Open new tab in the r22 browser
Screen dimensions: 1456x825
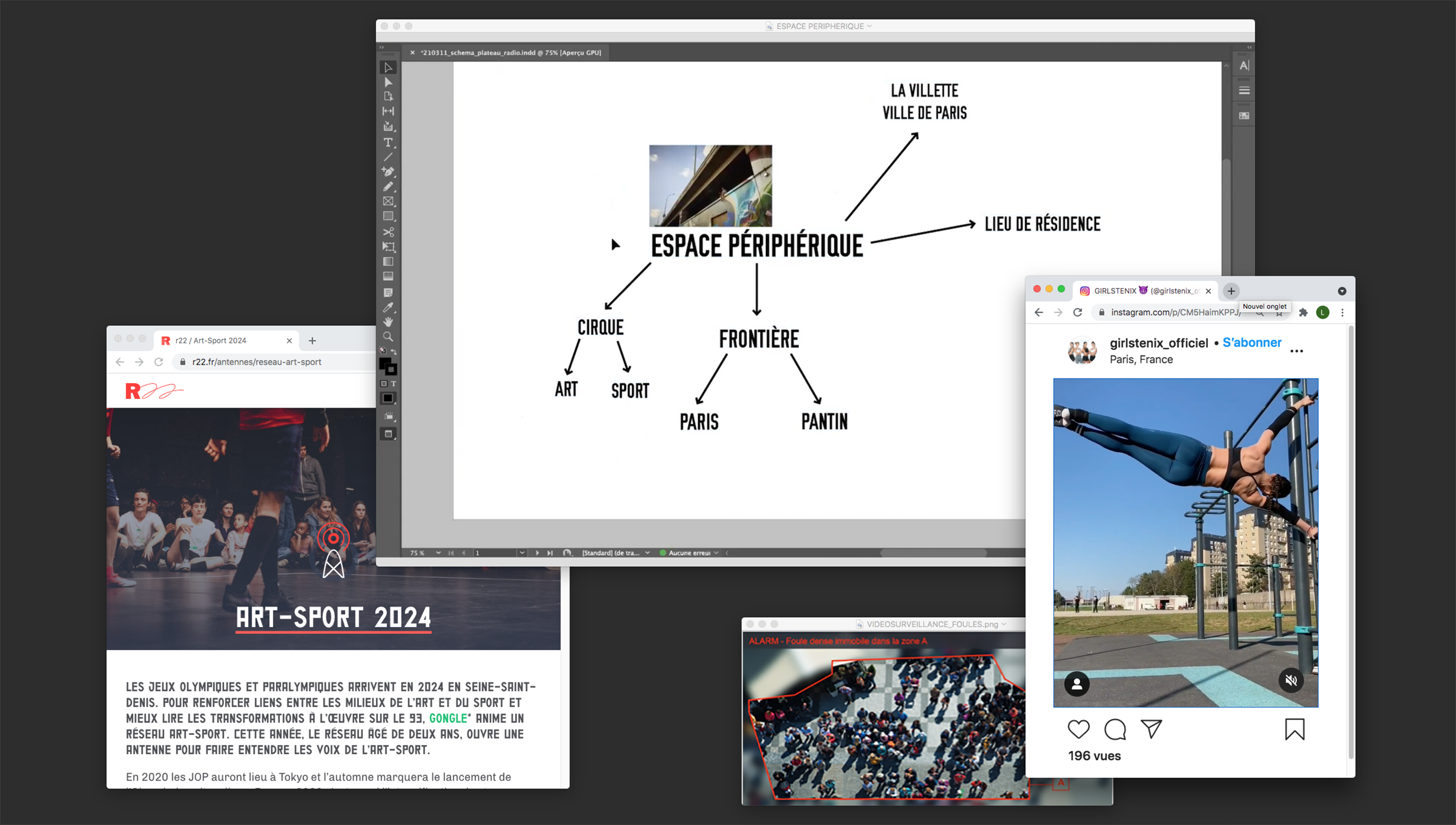coord(312,341)
